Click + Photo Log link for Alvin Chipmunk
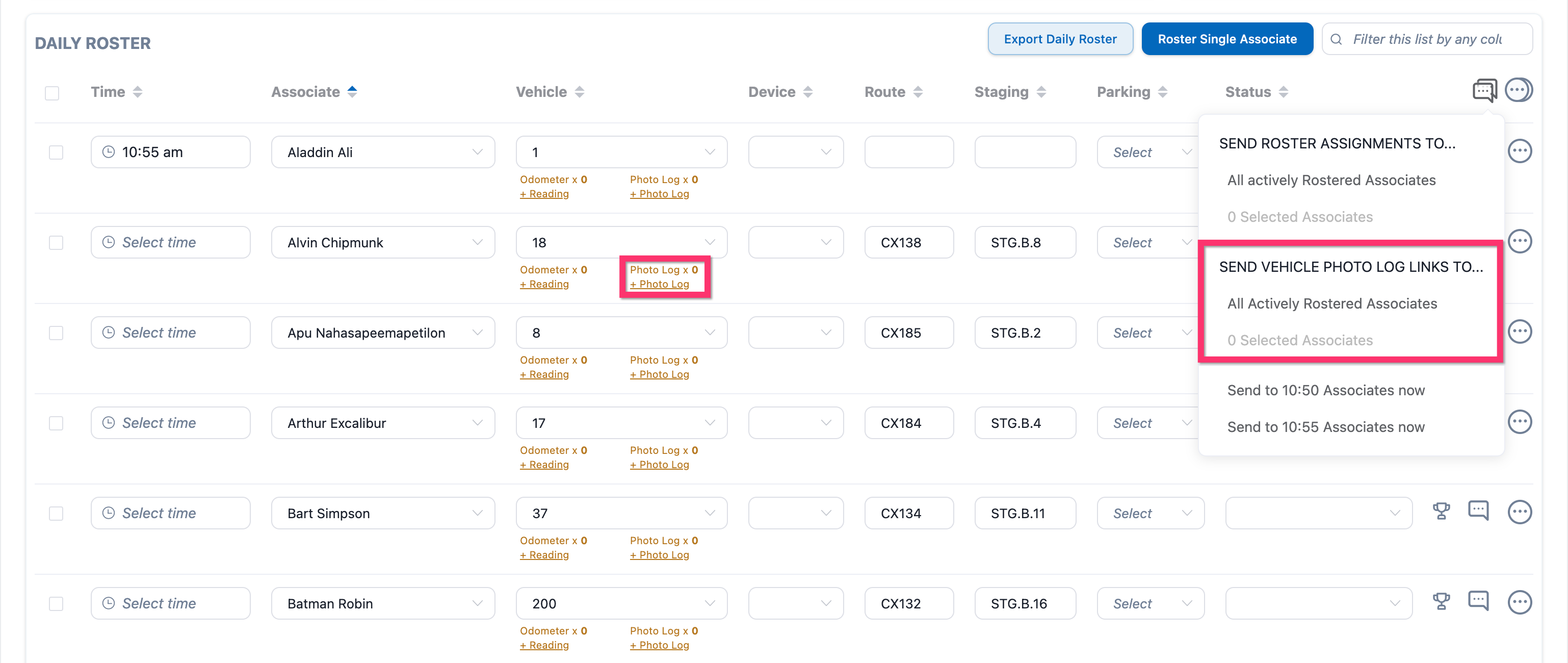The width and height of the screenshot is (1568, 663). point(660,284)
